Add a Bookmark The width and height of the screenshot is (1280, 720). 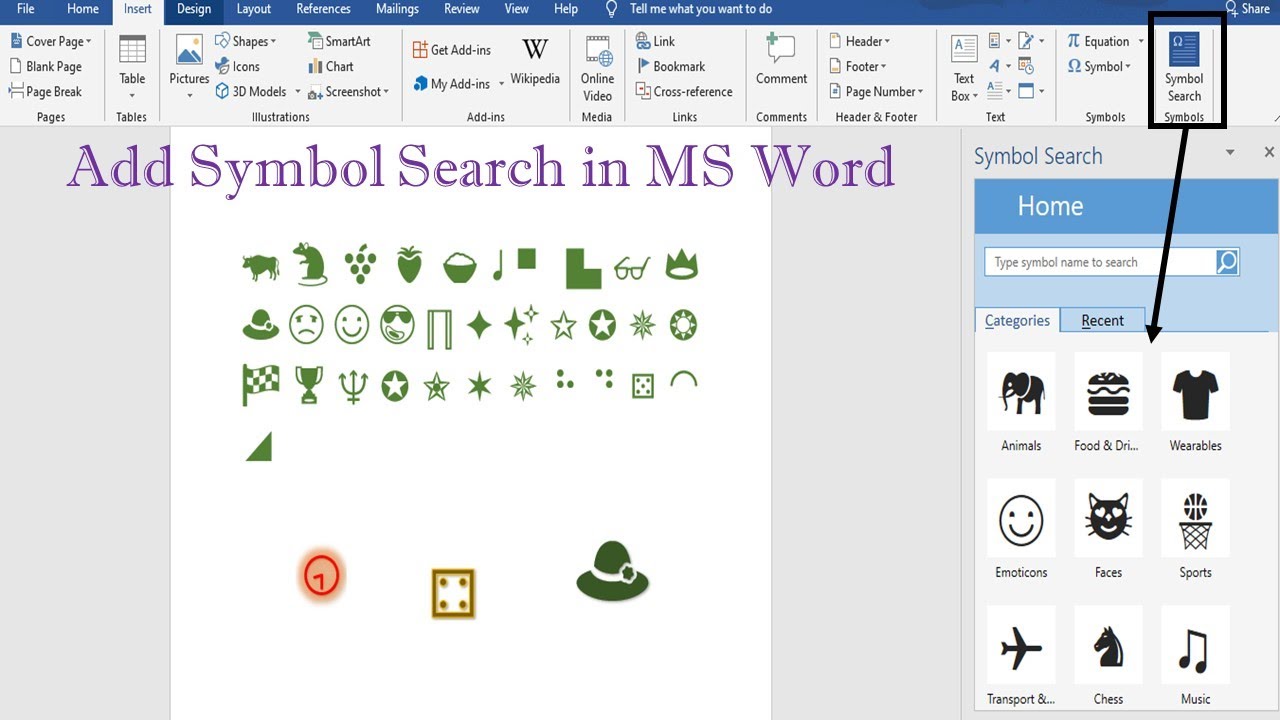point(671,66)
